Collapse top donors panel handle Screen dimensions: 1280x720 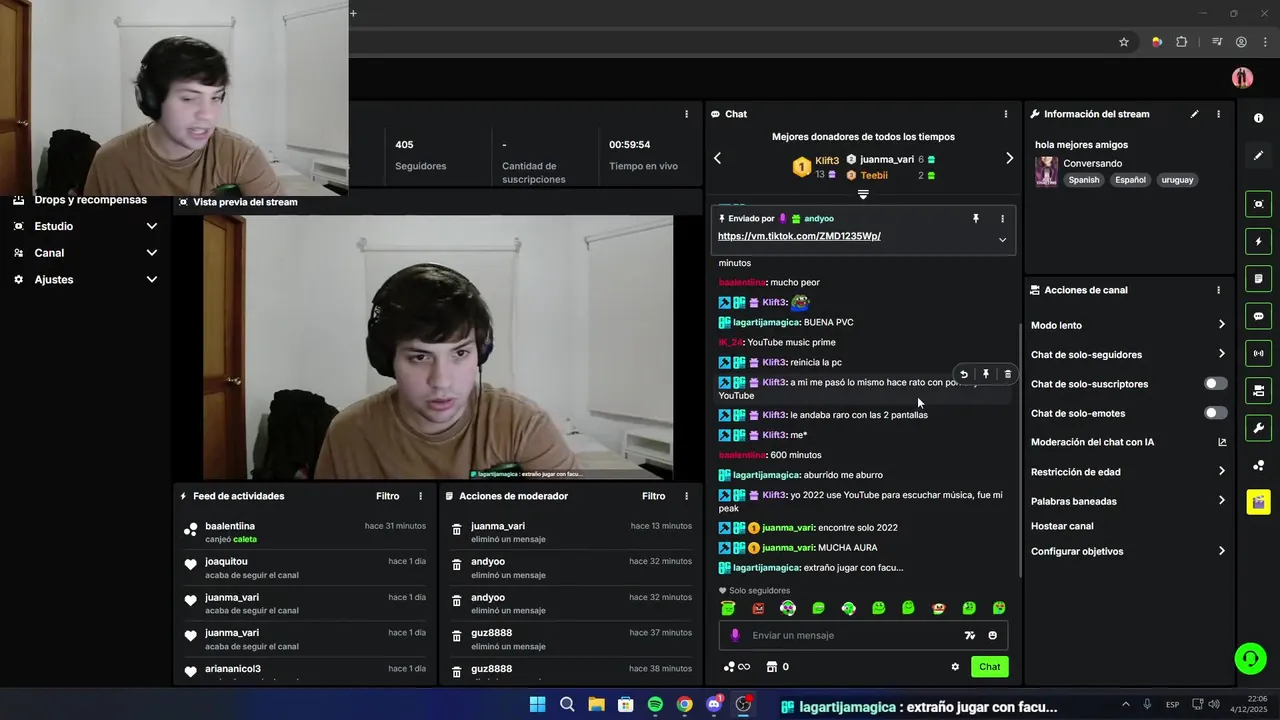click(x=863, y=194)
